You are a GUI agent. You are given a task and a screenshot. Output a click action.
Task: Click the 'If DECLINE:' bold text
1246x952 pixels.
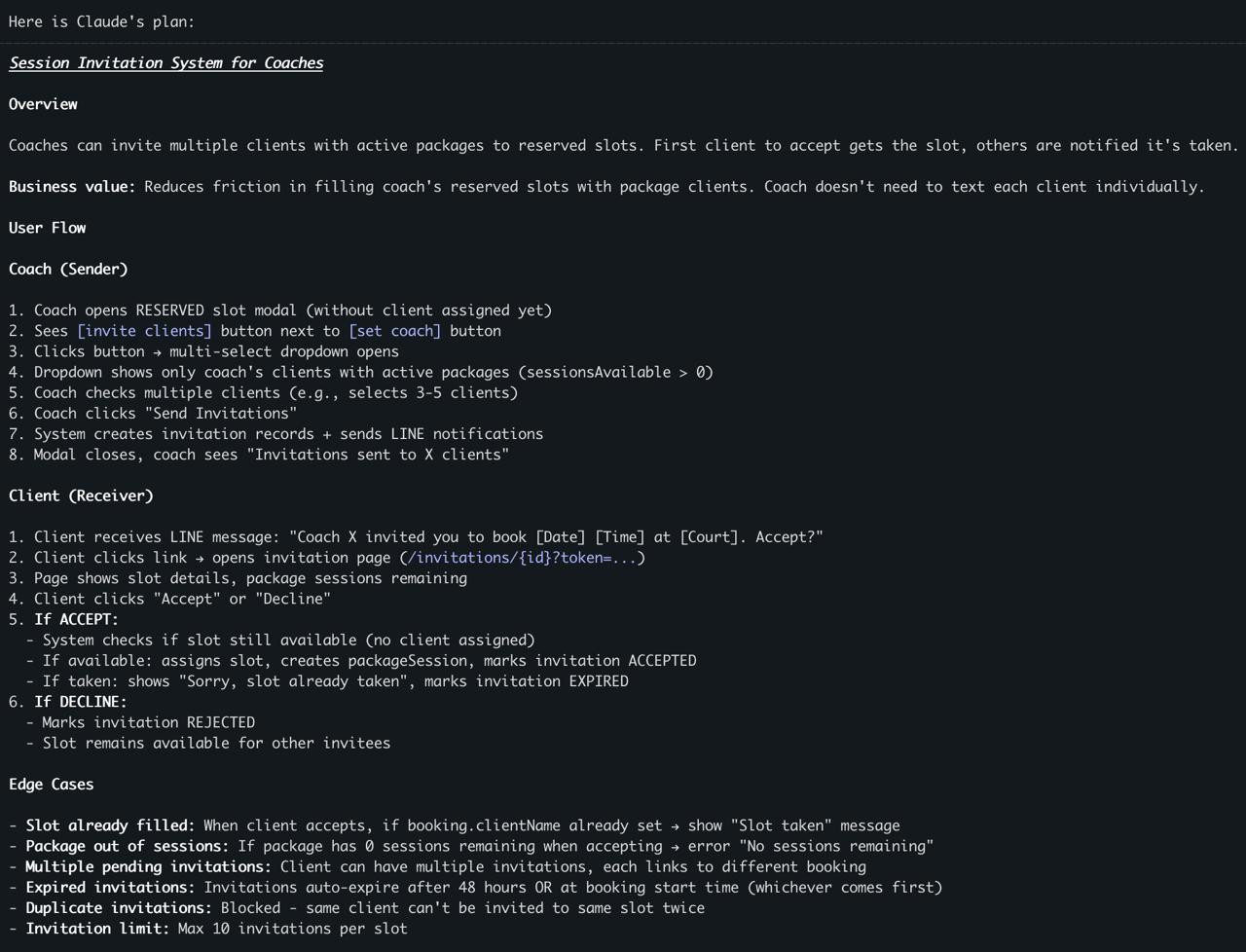click(x=80, y=702)
